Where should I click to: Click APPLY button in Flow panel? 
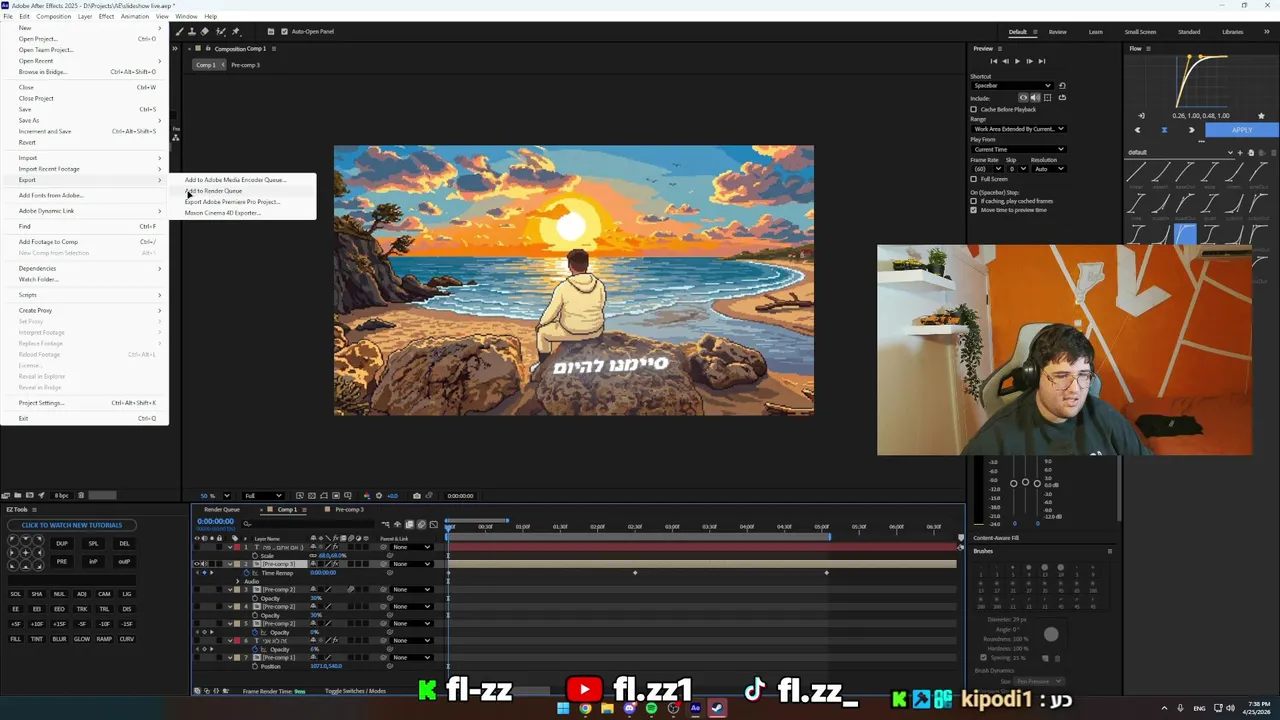[x=1242, y=129]
